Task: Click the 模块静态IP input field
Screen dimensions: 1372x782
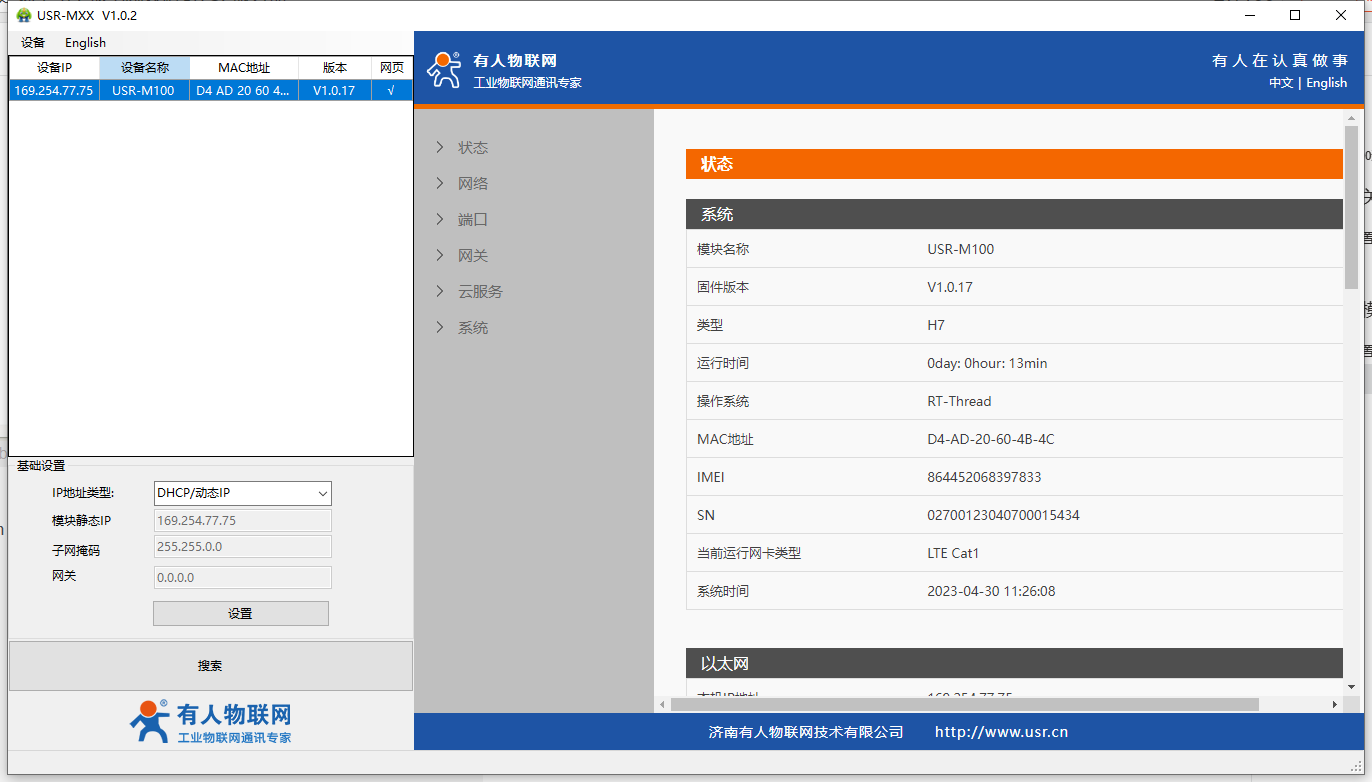Action: 242,520
